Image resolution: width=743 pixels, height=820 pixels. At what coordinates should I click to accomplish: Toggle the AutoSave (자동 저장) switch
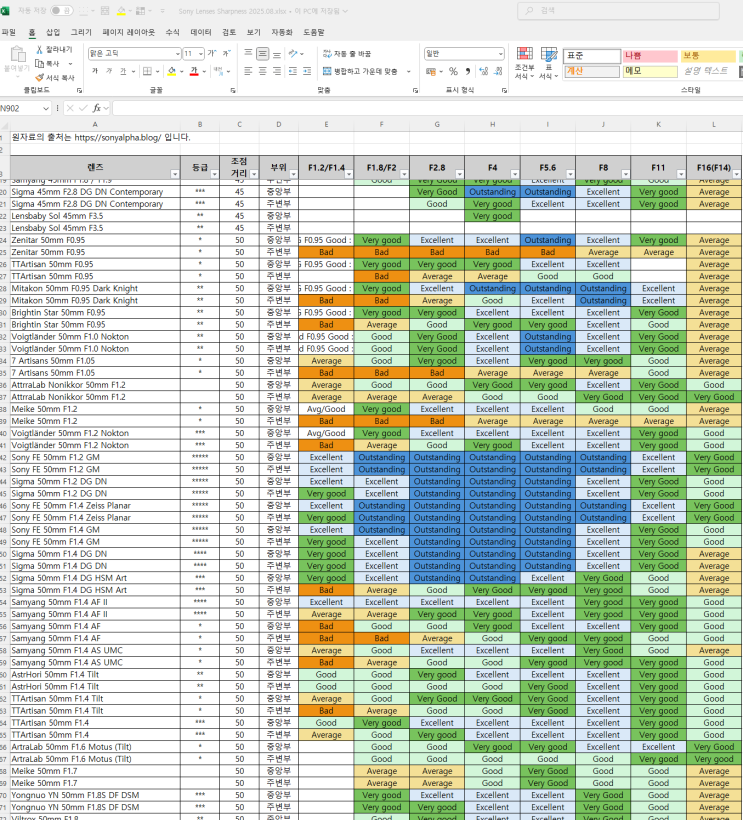pos(62,10)
